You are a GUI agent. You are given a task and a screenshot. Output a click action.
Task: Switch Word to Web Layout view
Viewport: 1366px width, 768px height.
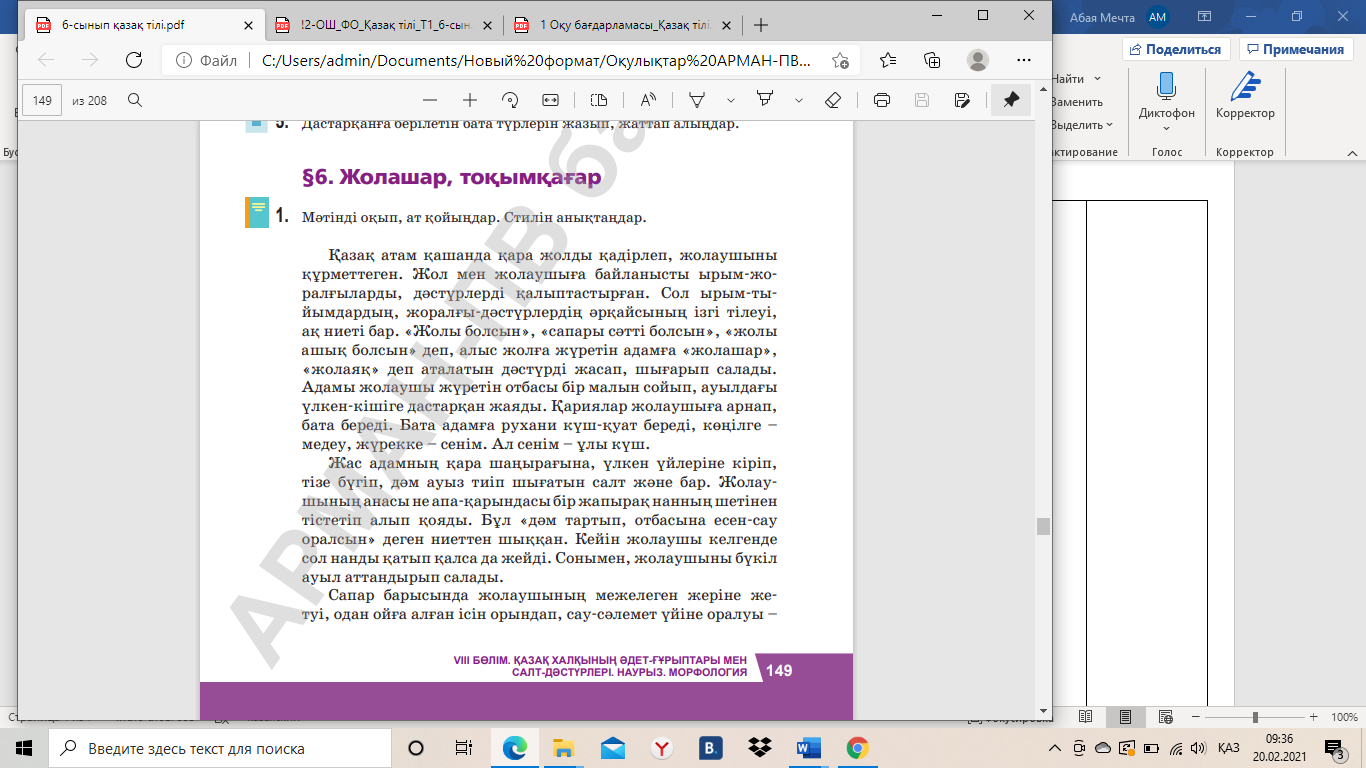pos(1166,717)
